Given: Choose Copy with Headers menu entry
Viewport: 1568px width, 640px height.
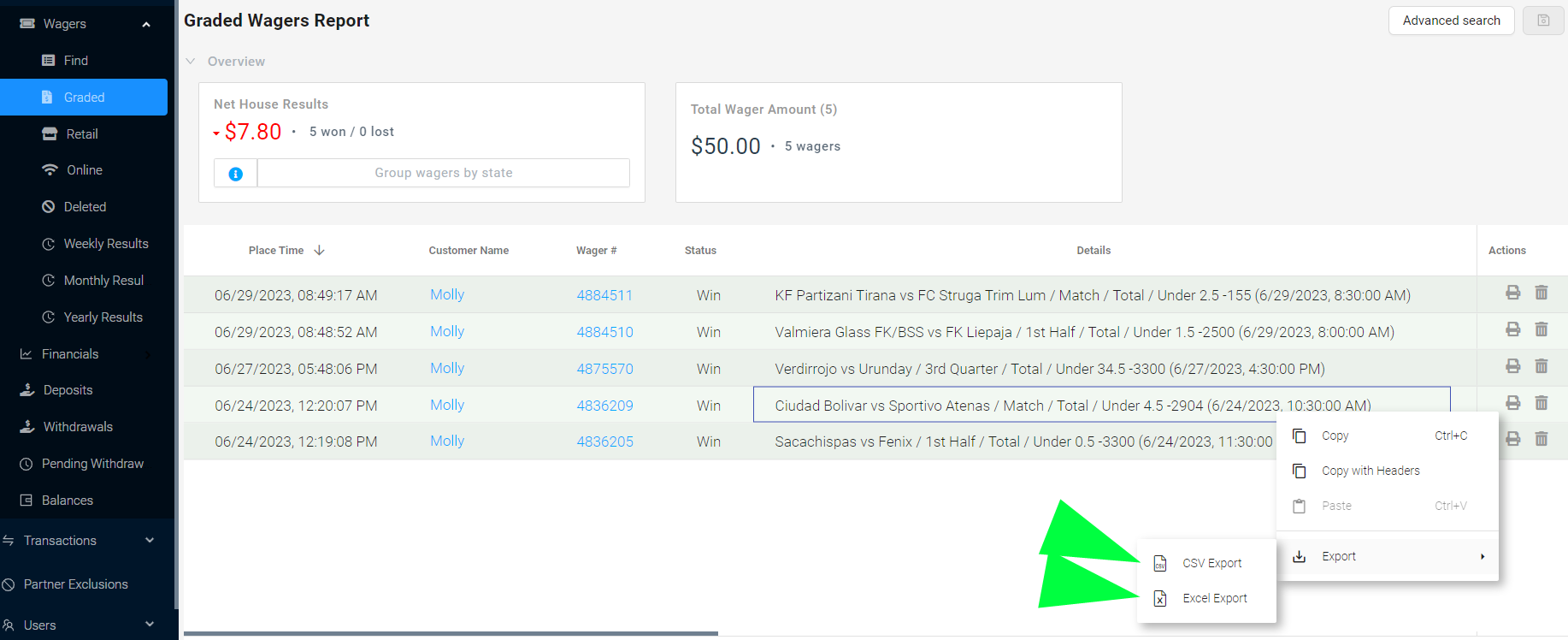Looking at the screenshot, I should coord(1388,471).
